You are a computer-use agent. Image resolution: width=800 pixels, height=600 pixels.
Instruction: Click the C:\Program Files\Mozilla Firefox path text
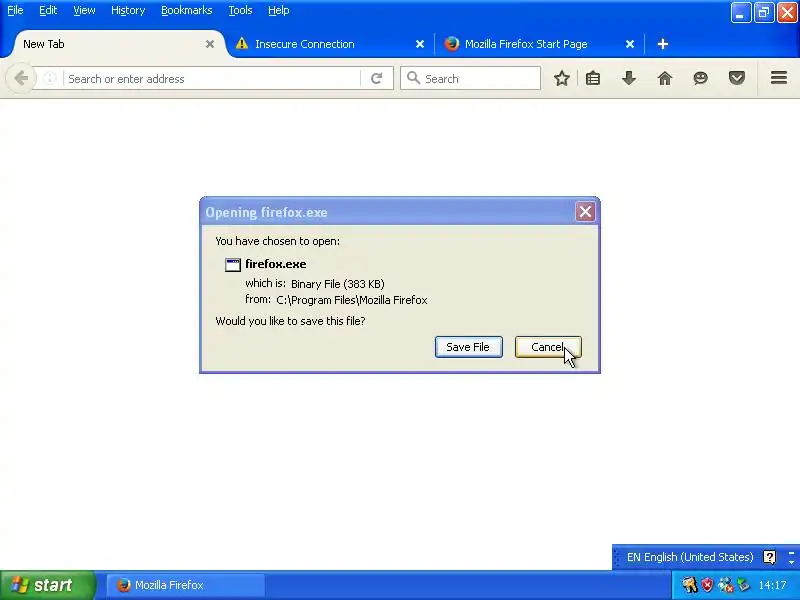pos(352,300)
